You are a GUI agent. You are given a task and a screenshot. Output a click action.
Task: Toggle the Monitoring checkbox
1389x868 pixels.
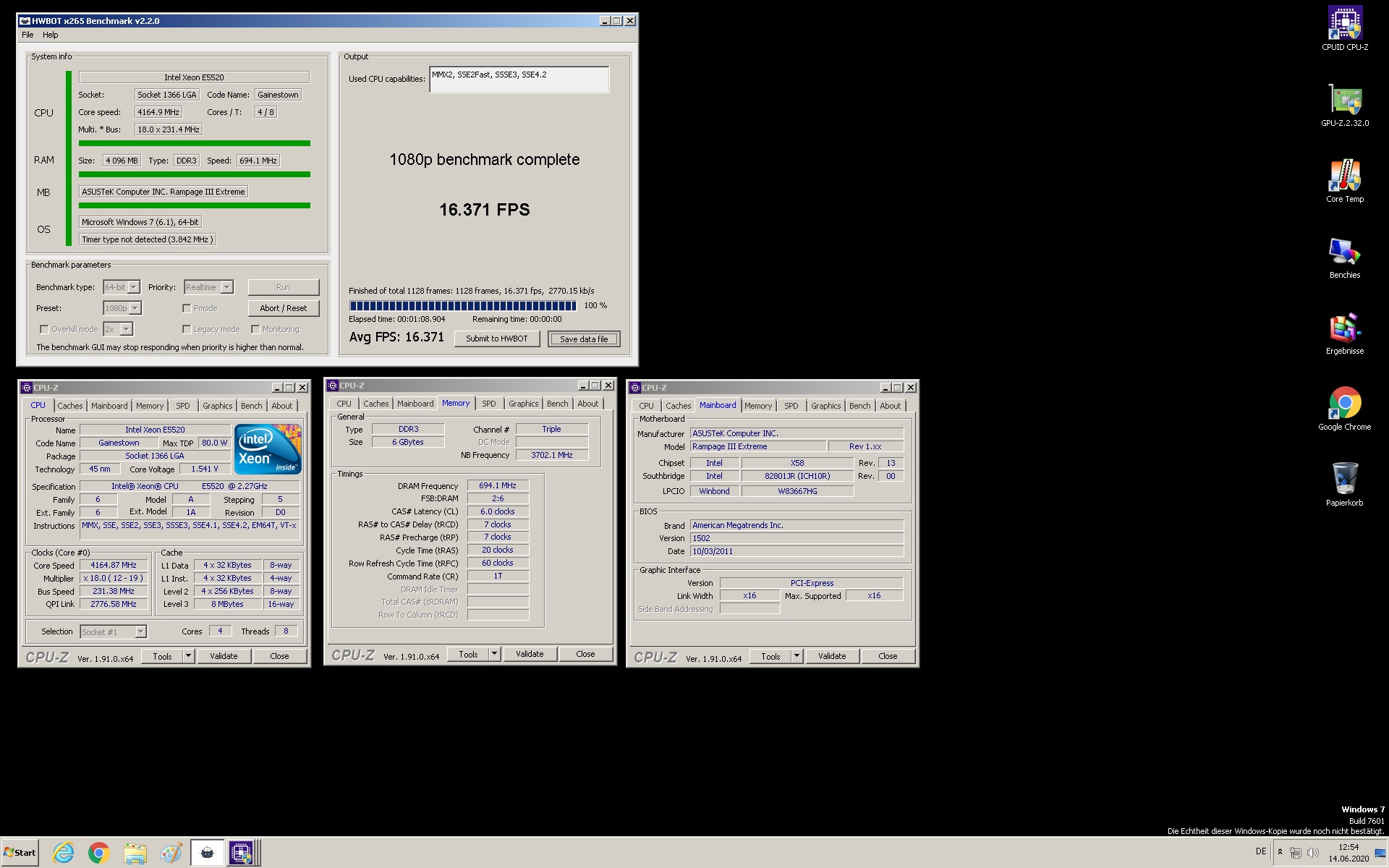tap(255, 329)
